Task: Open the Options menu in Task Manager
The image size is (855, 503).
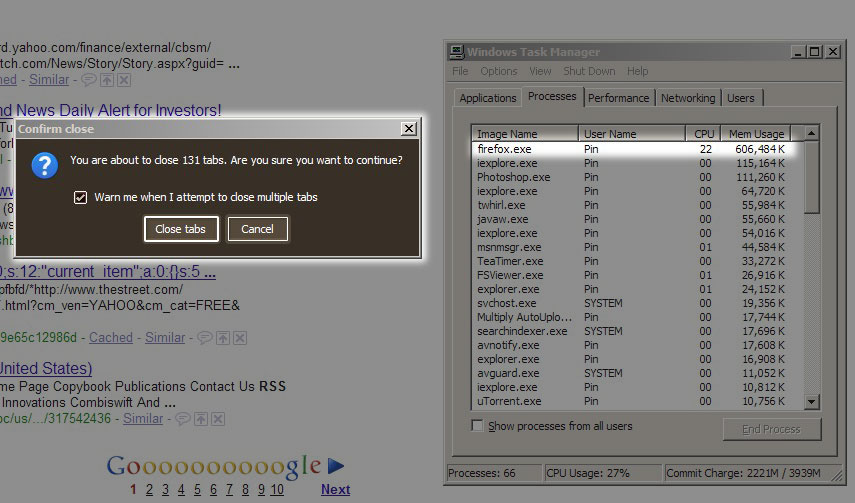Action: coord(498,72)
